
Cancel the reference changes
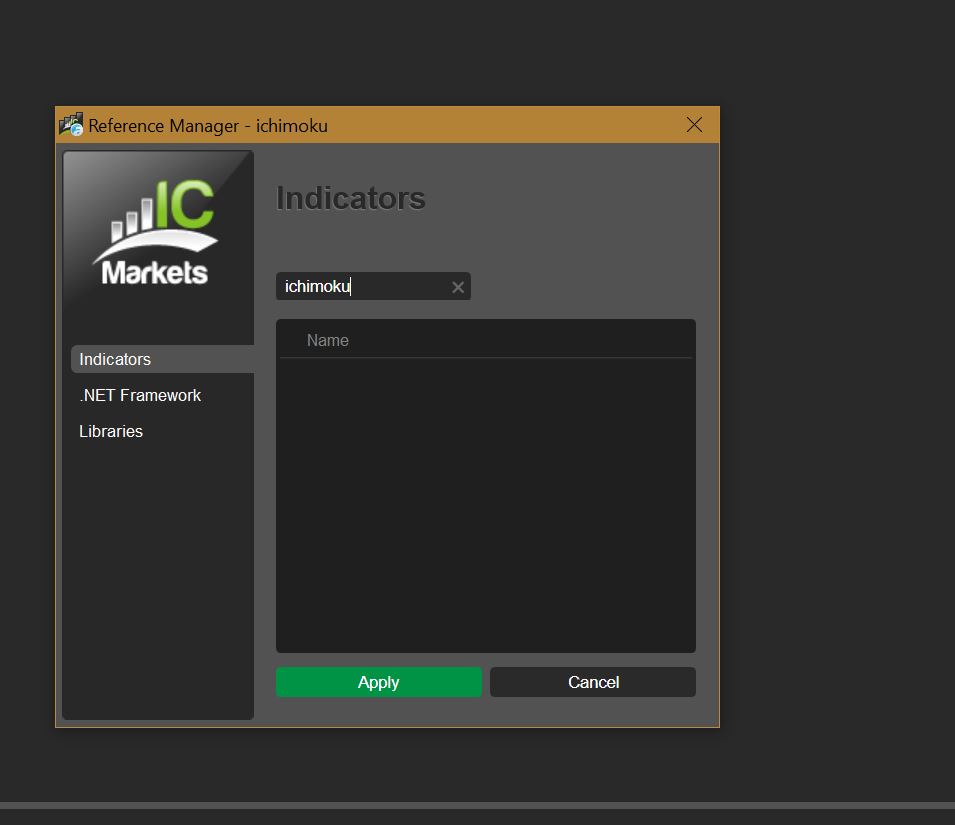point(593,682)
